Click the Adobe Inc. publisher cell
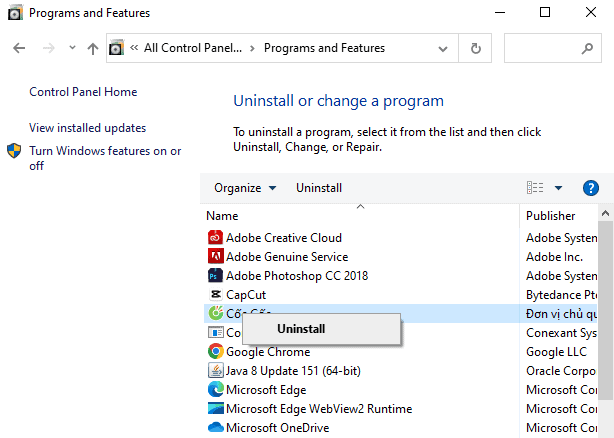This screenshot has height=438, width=614. tap(554, 256)
